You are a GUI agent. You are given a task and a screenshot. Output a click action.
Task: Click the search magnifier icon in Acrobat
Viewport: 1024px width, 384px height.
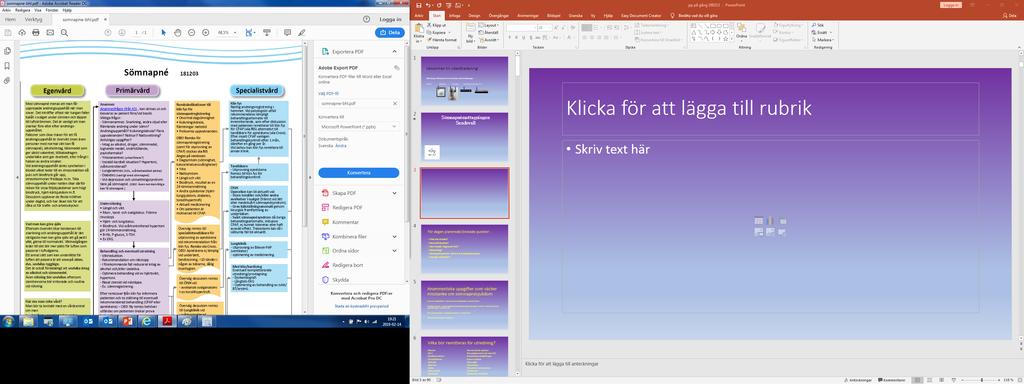click(x=63, y=33)
